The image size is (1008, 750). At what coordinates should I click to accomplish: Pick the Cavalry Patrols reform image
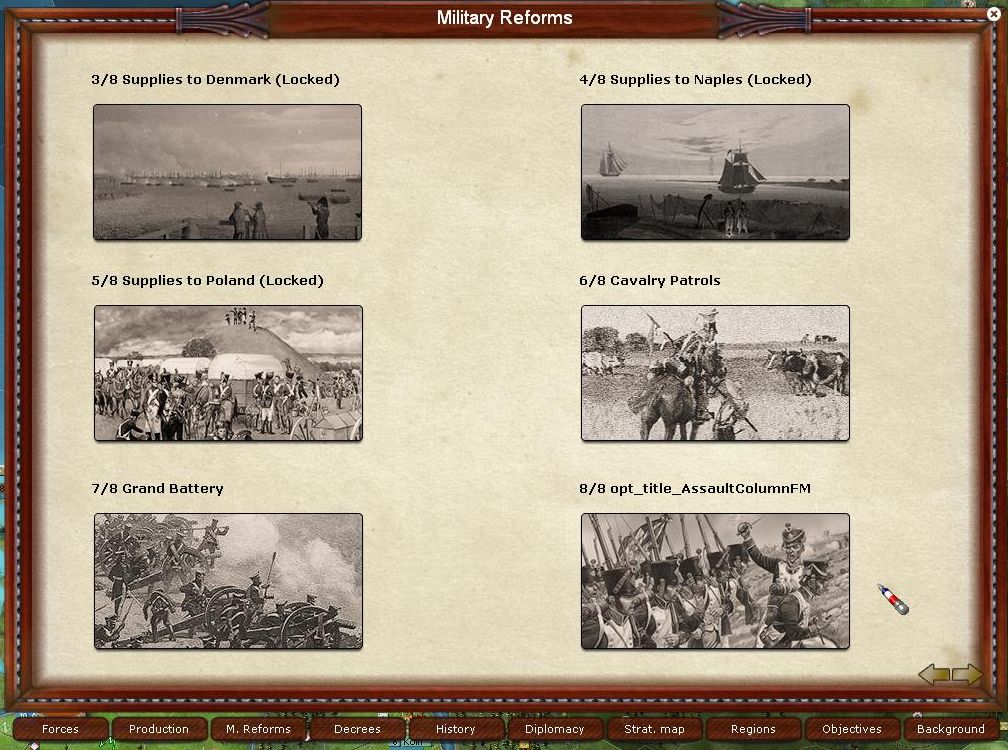[x=715, y=373]
